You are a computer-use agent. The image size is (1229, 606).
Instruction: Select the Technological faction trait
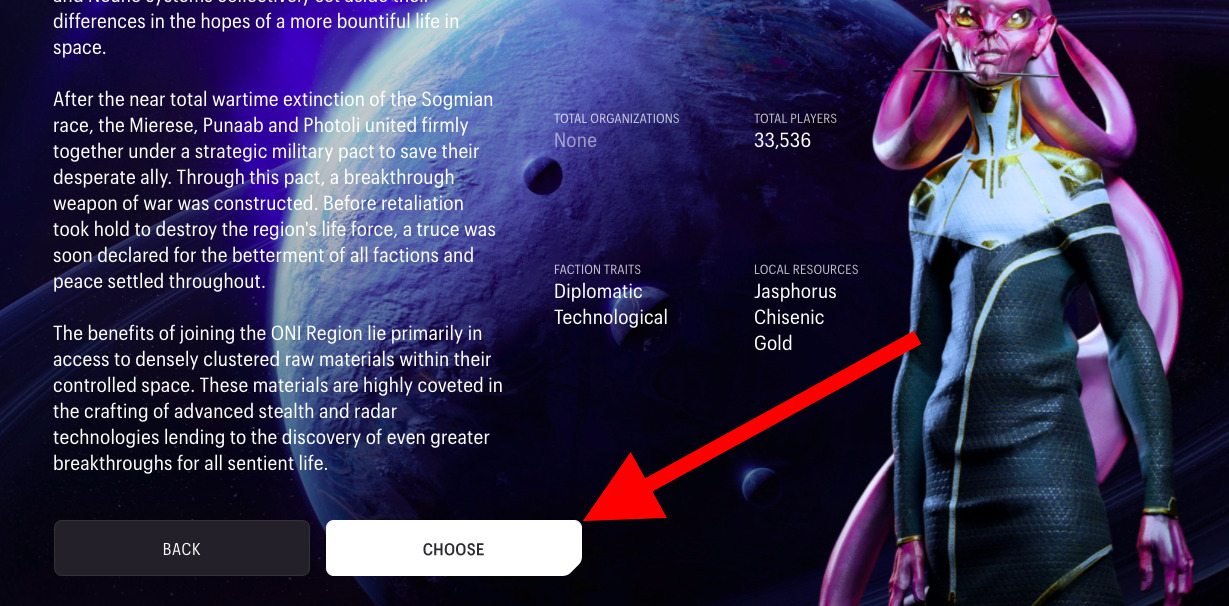tap(611, 318)
